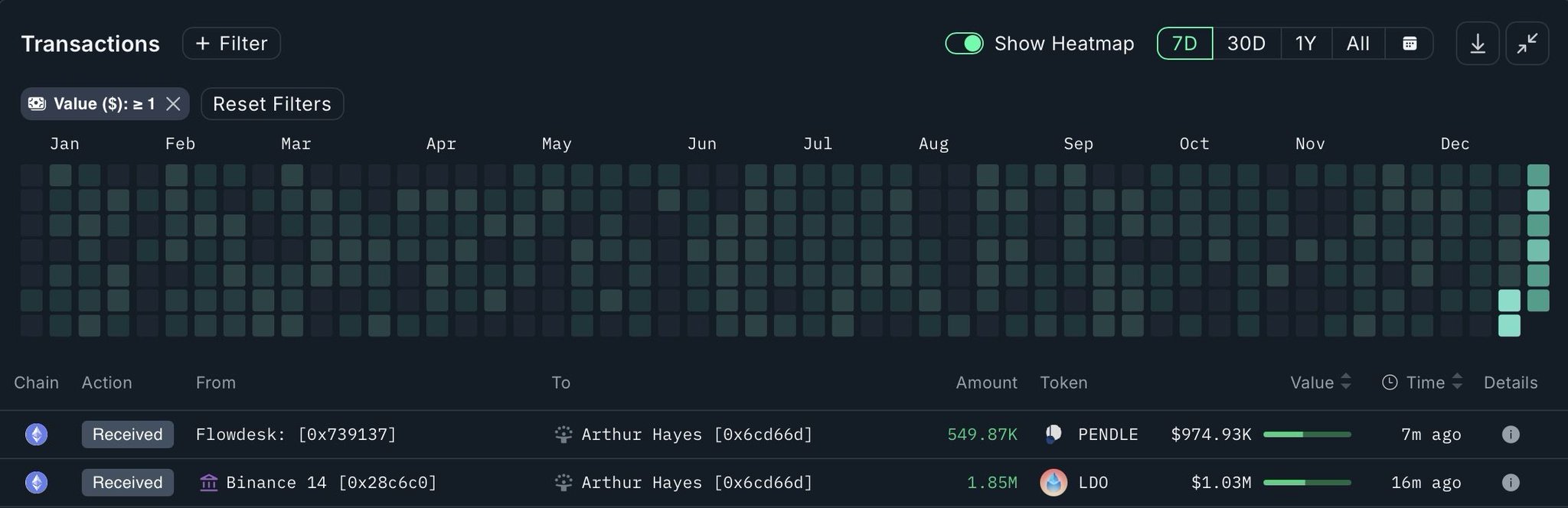Screen dimensions: 1568x508
Task: Toggle the Show Heatmap switch
Action: [x=964, y=44]
